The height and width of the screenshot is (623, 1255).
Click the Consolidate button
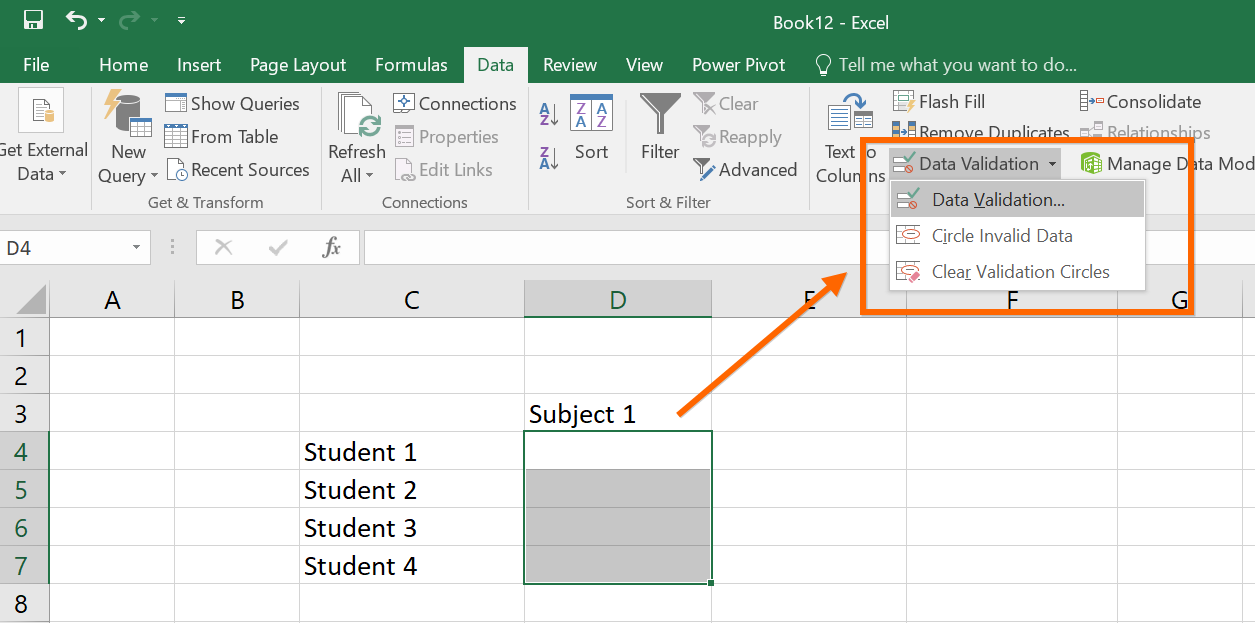tap(1141, 101)
